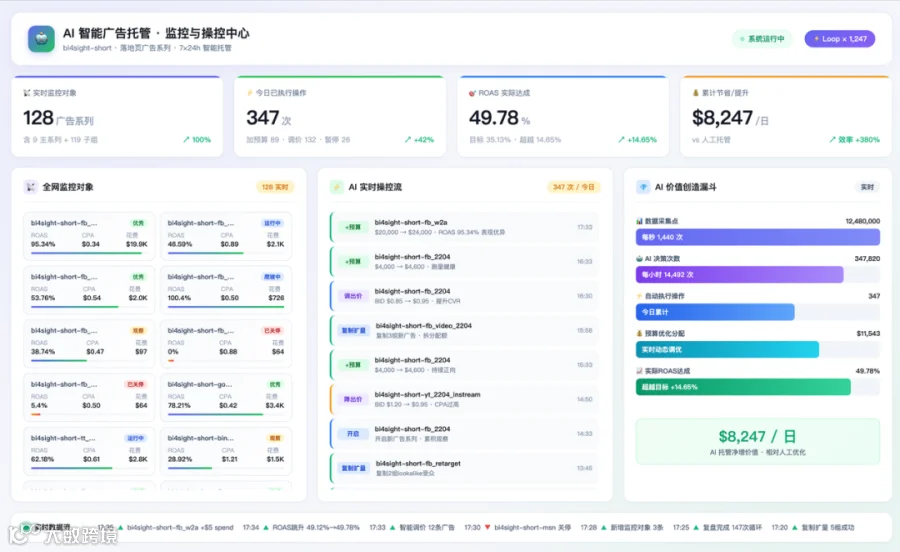Select the campaign card with ROAS 46.59%

point(226,236)
